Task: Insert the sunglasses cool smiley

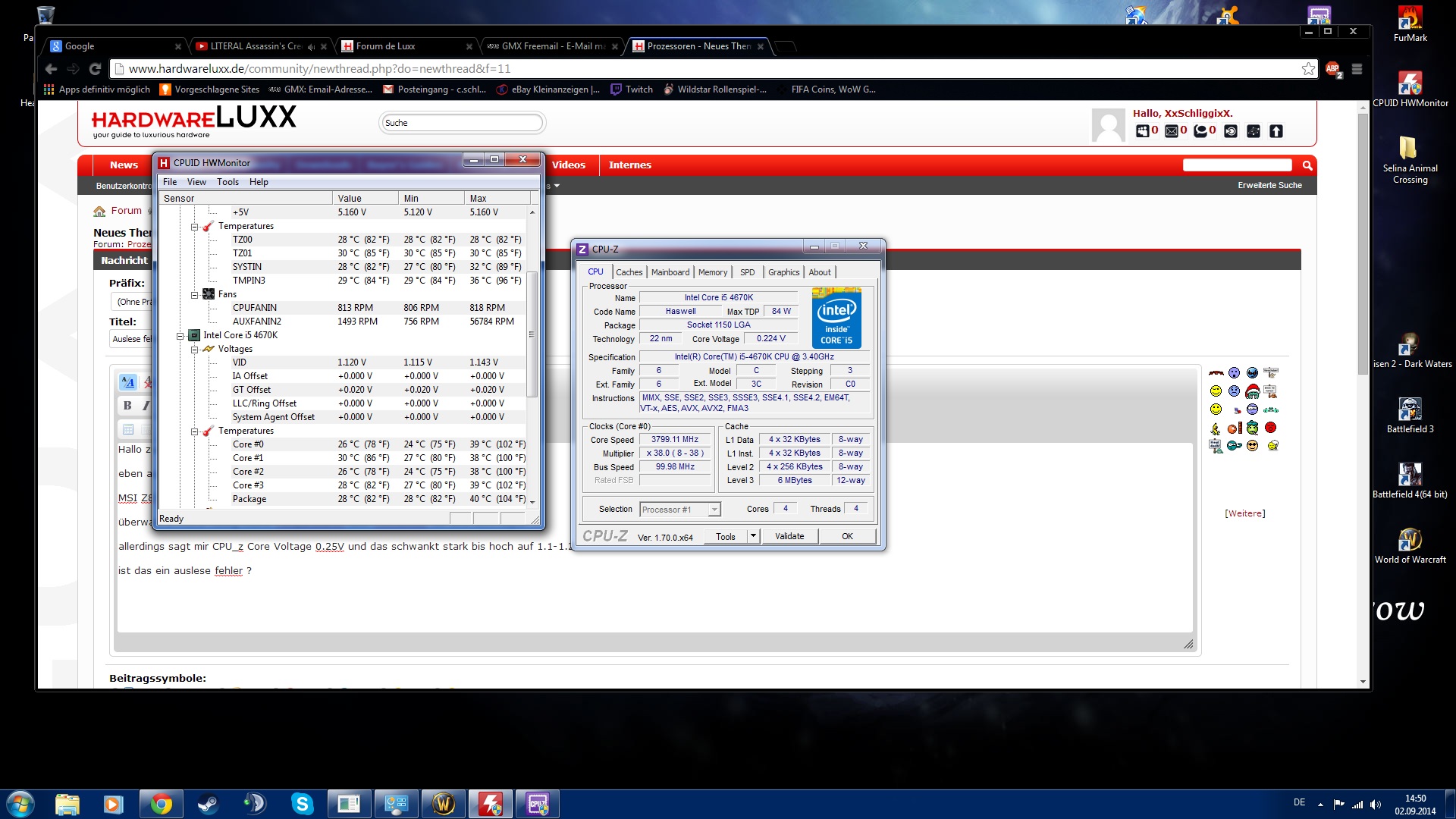Action: (1252, 445)
